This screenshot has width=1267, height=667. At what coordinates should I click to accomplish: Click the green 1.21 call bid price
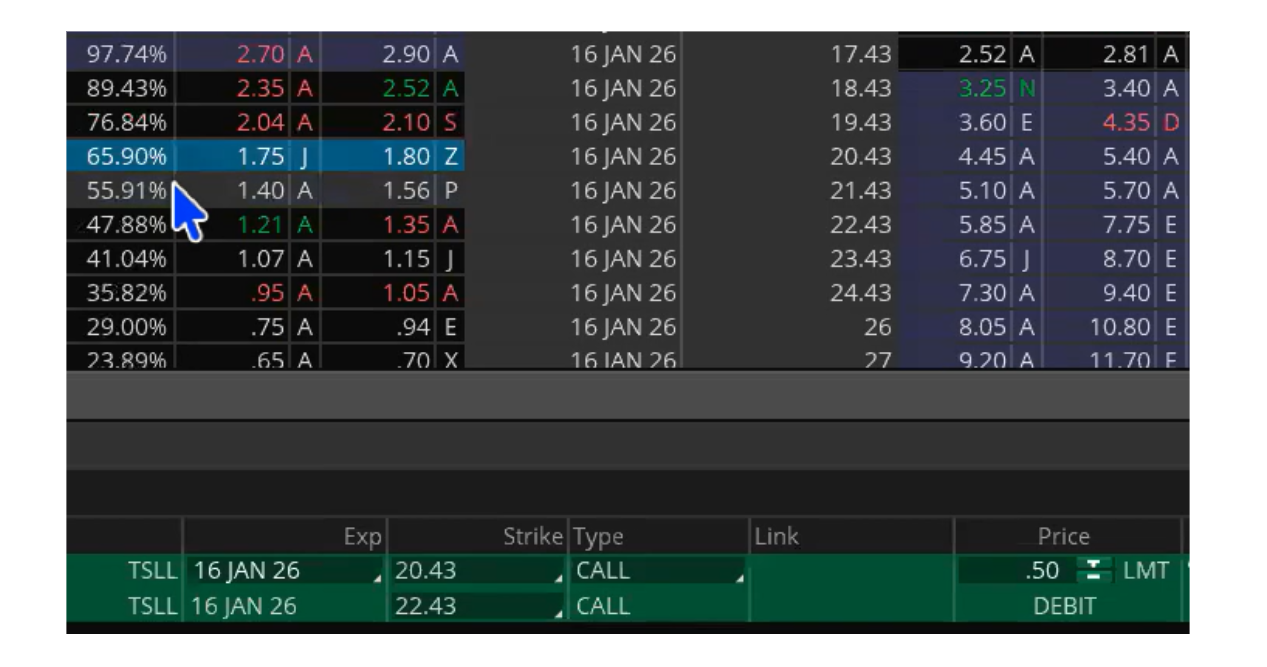[x=261, y=225]
